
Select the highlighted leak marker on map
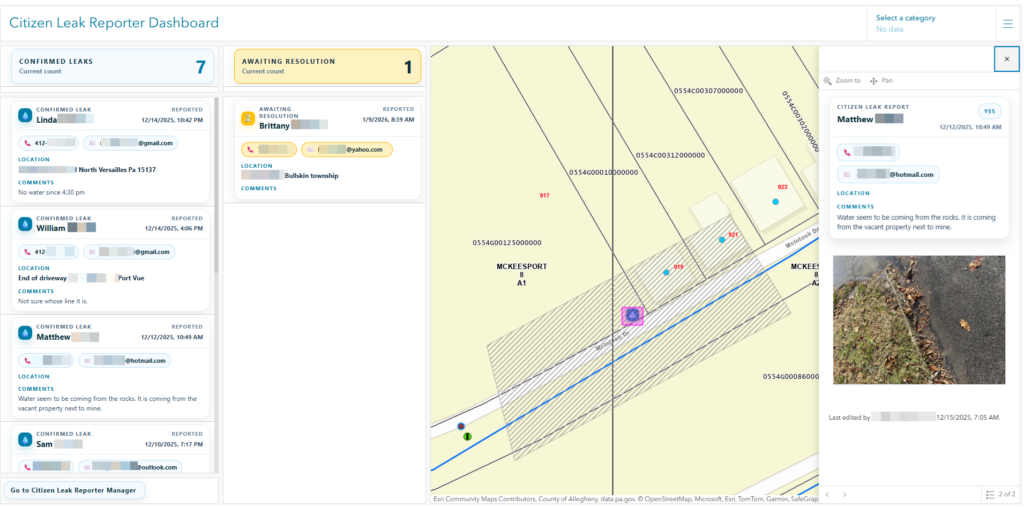pyautogui.click(x=632, y=316)
